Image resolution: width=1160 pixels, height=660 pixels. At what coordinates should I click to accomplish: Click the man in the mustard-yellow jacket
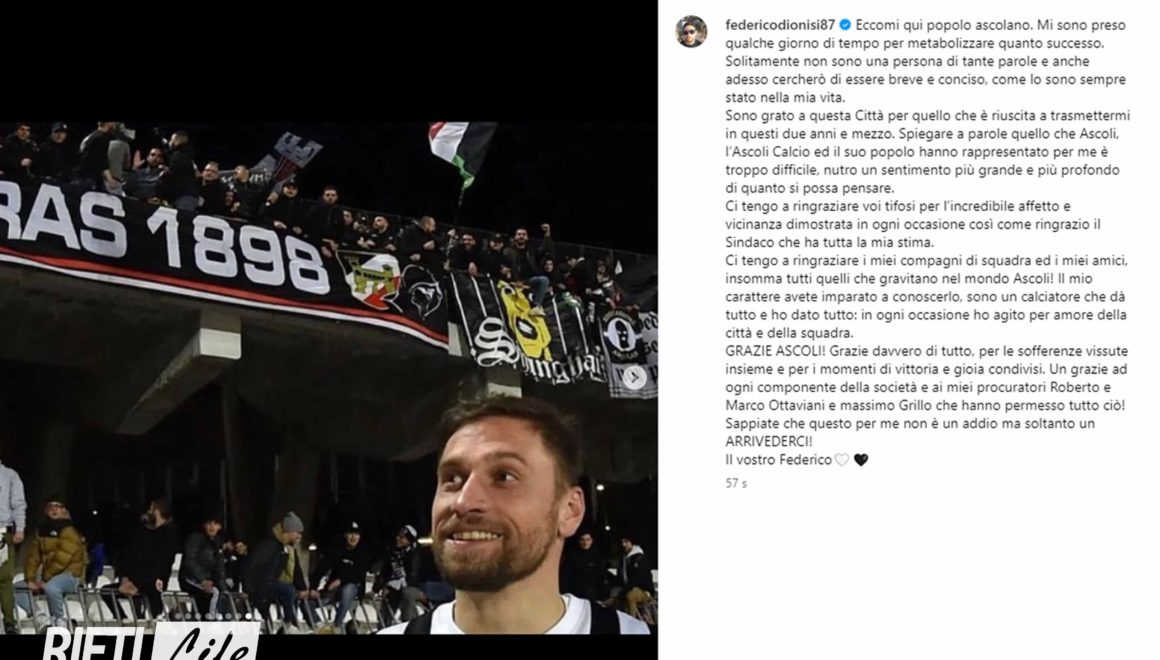pyautogui.click(x=57, y=553)
